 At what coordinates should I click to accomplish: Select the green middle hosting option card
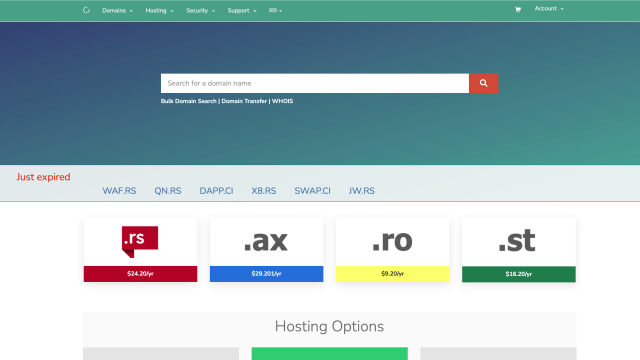coord(330,353)
